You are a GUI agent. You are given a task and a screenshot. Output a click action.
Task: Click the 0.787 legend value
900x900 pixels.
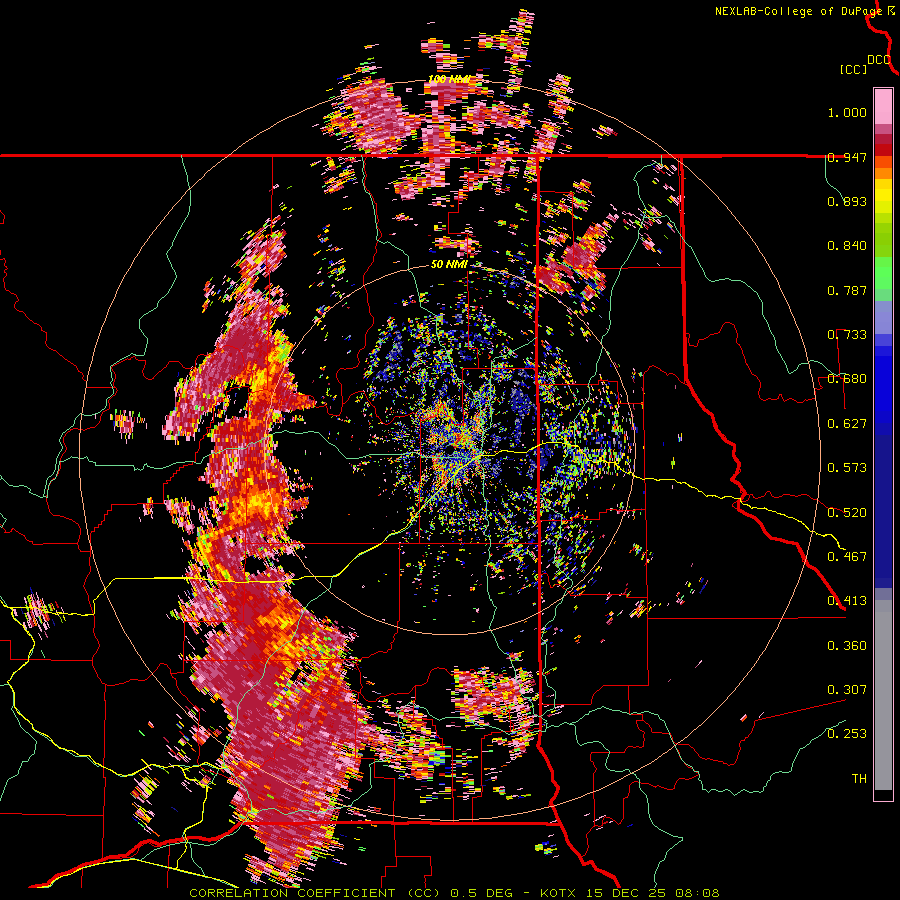point(847,290)
